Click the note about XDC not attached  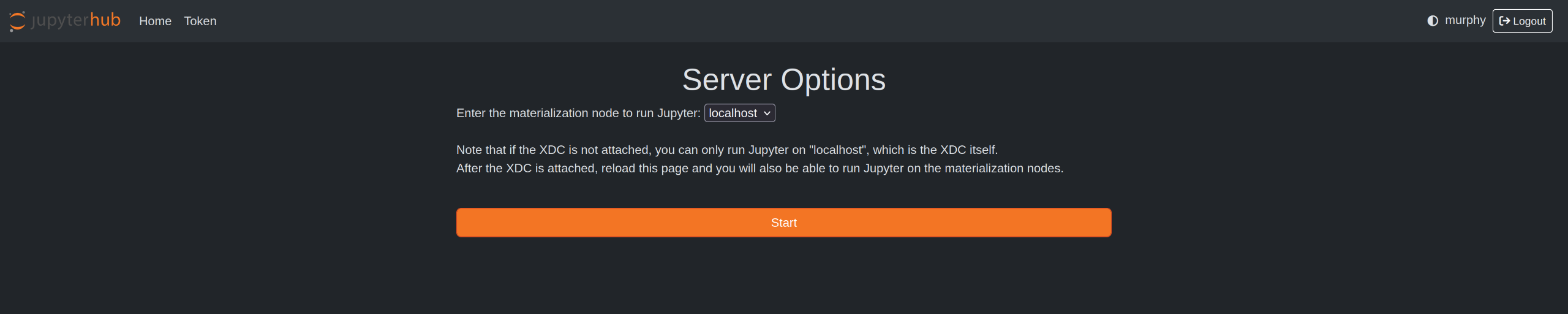point(631,150)
